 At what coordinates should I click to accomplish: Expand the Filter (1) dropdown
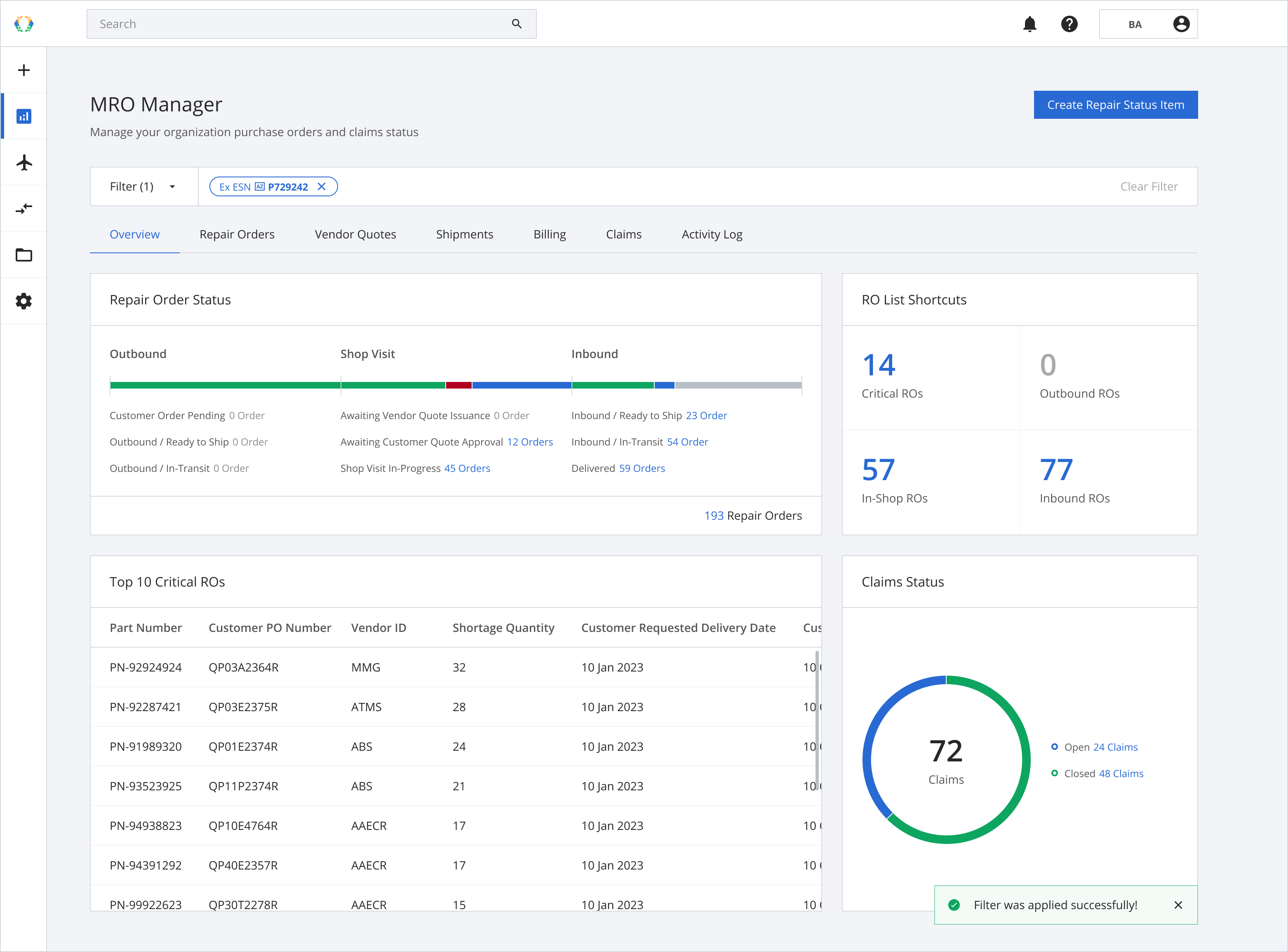pos(144,187)
